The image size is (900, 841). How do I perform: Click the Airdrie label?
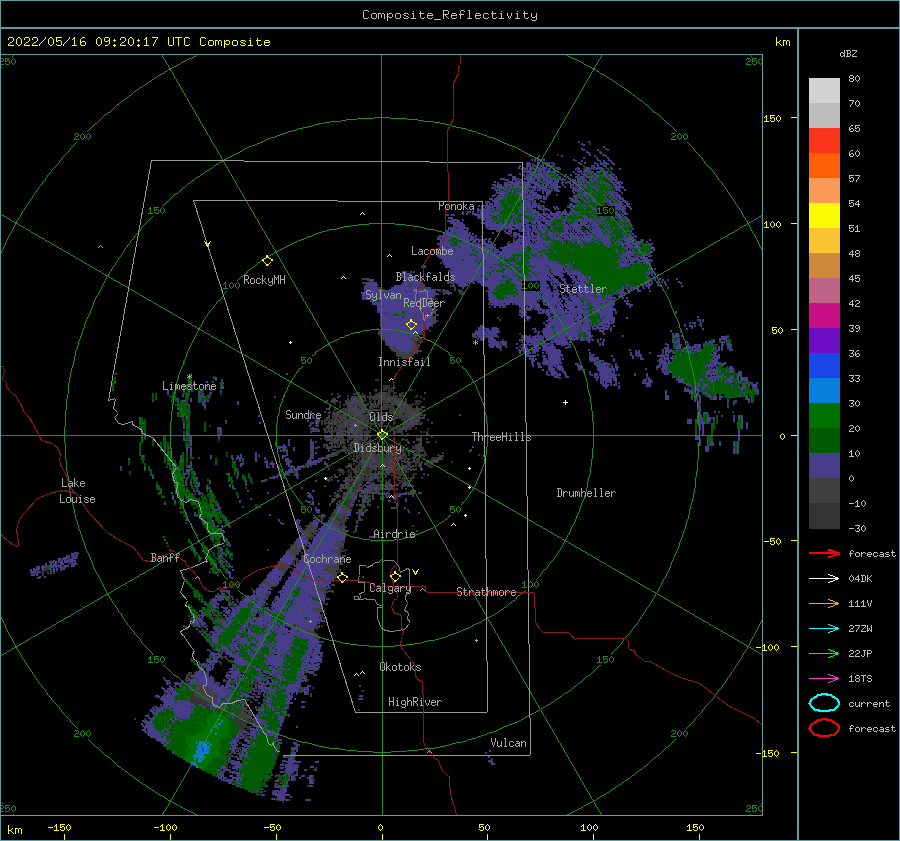394,534
